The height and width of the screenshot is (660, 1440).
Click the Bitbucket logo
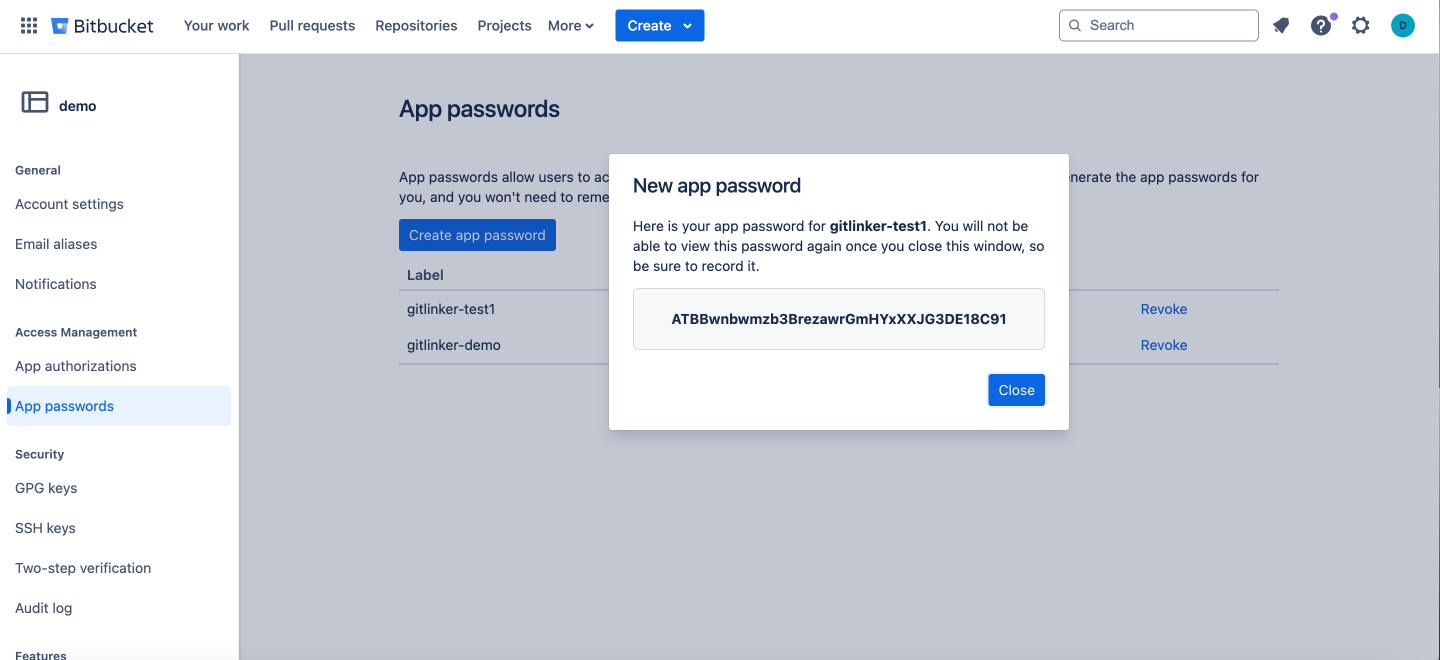pyautogui.click(x=102, y=26)
